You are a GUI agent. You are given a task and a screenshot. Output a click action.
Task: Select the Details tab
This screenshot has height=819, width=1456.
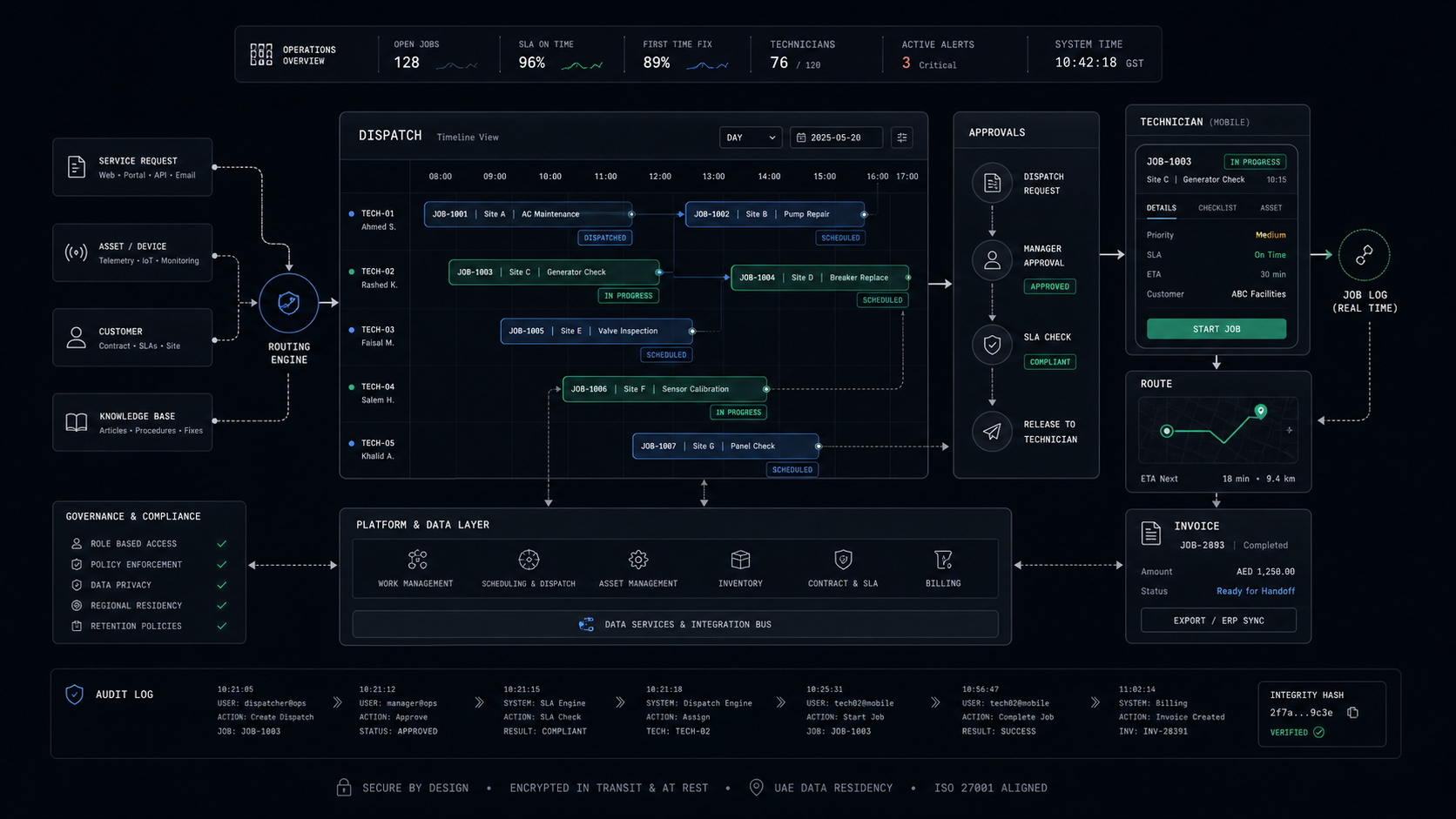point(1161,208)
